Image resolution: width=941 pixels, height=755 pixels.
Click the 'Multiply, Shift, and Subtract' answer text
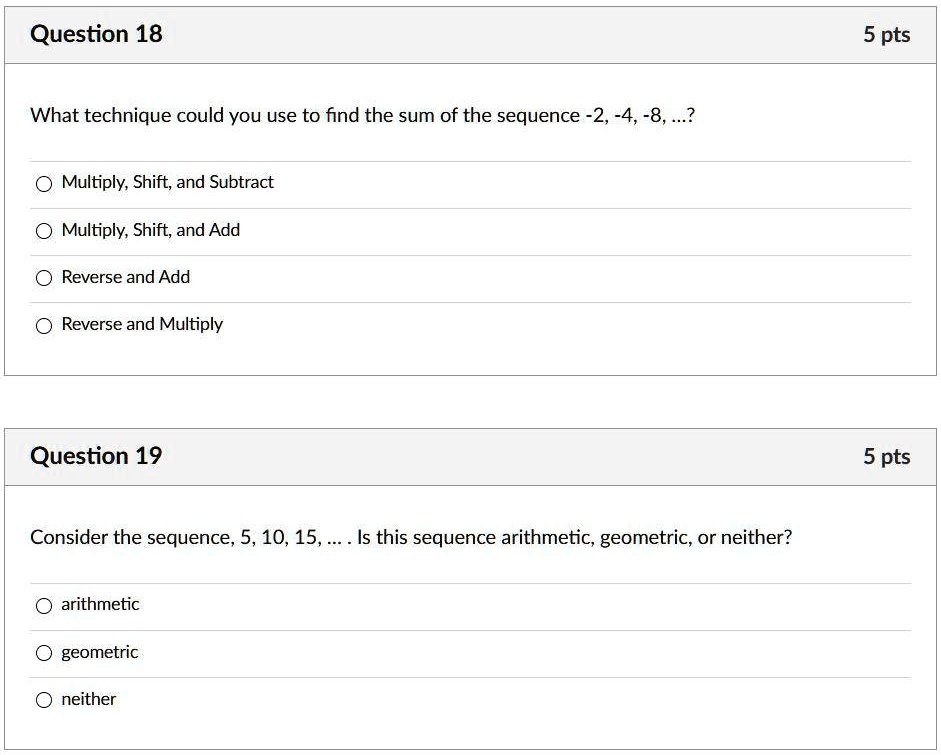[167, 182]
